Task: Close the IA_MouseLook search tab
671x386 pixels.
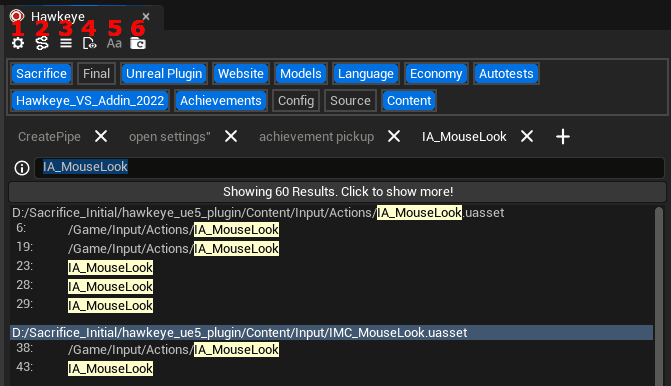Action: pos(527,137)
